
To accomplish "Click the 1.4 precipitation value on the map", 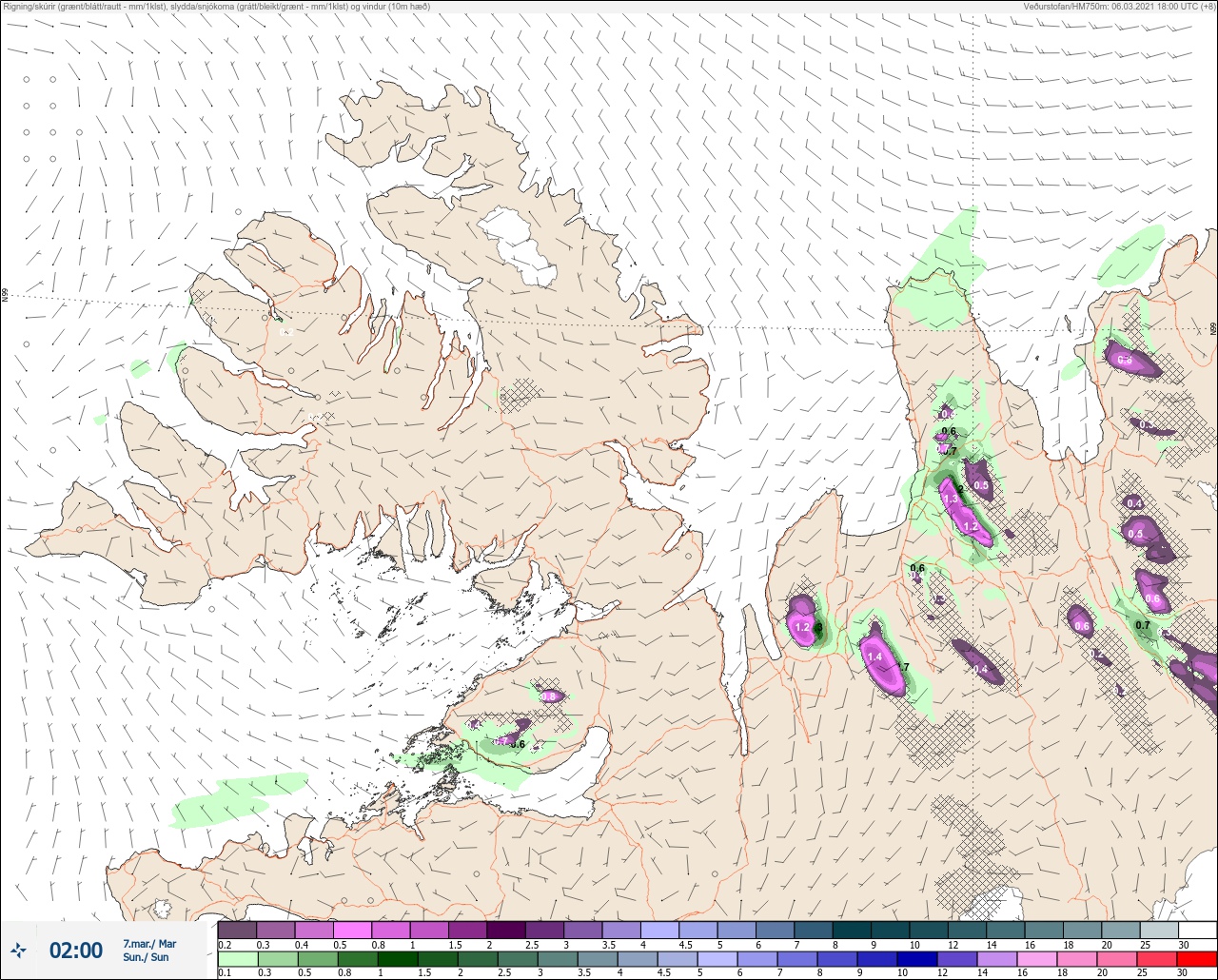I will pos(874,657).
